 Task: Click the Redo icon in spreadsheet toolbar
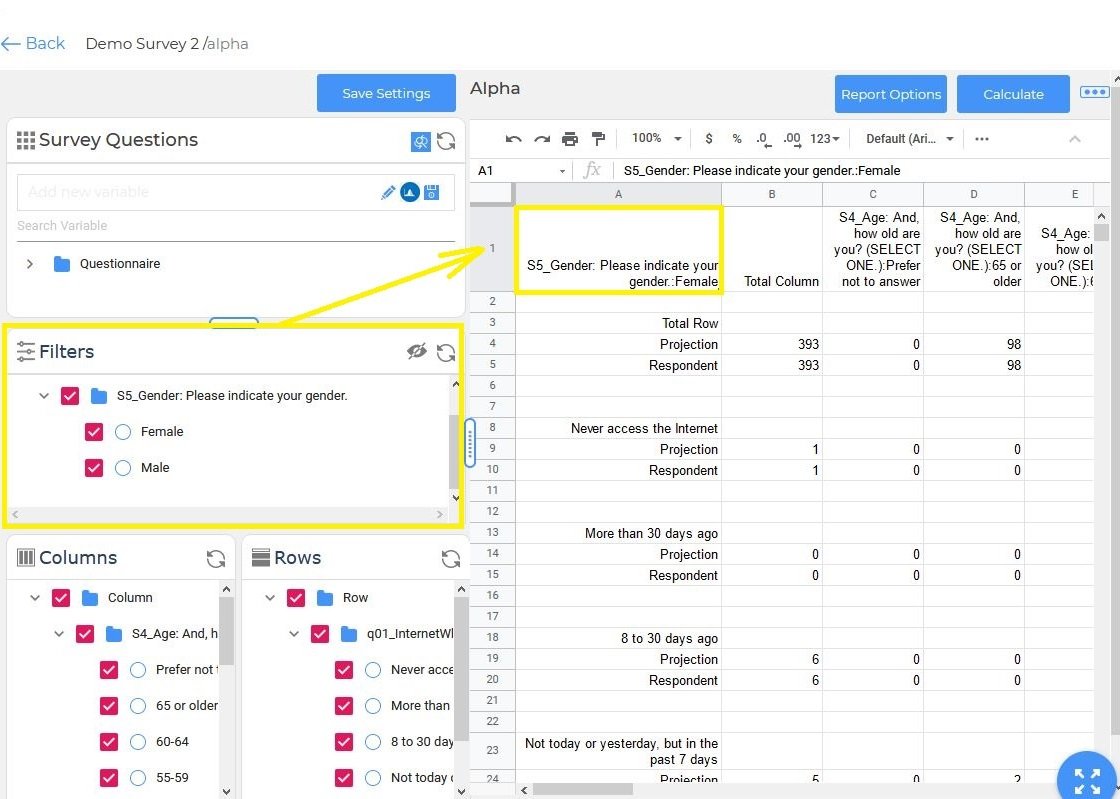tap(542, 139)
